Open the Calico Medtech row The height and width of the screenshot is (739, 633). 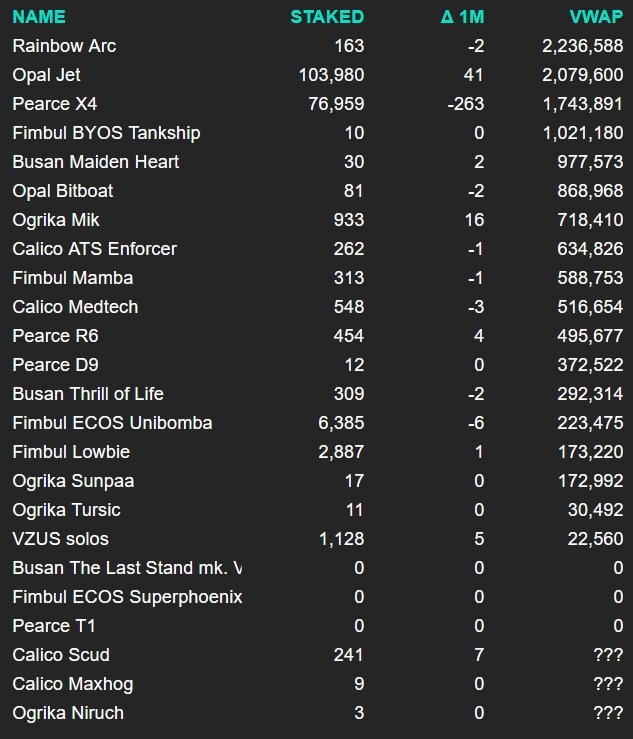coord(76,307)
